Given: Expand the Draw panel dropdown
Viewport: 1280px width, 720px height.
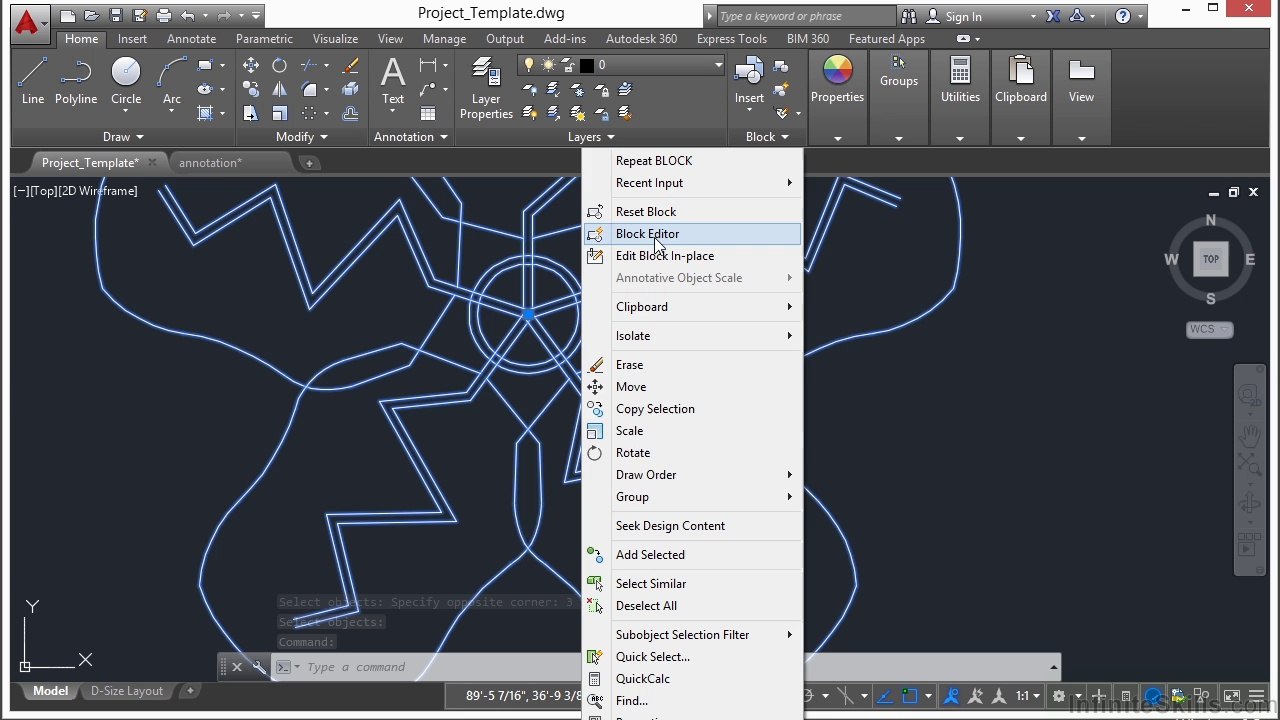Looking at the screenshot, I should [x=124, y=137].
